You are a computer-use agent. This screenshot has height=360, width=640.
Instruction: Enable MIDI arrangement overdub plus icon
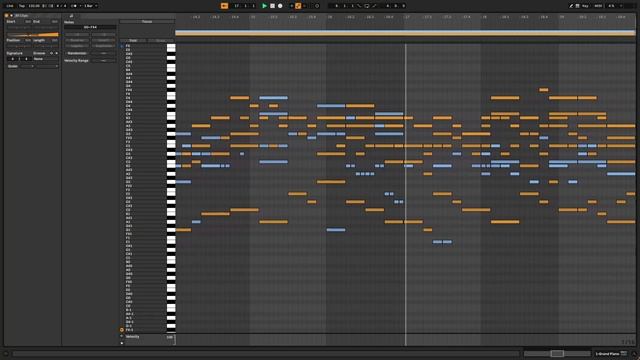point(291,6)
